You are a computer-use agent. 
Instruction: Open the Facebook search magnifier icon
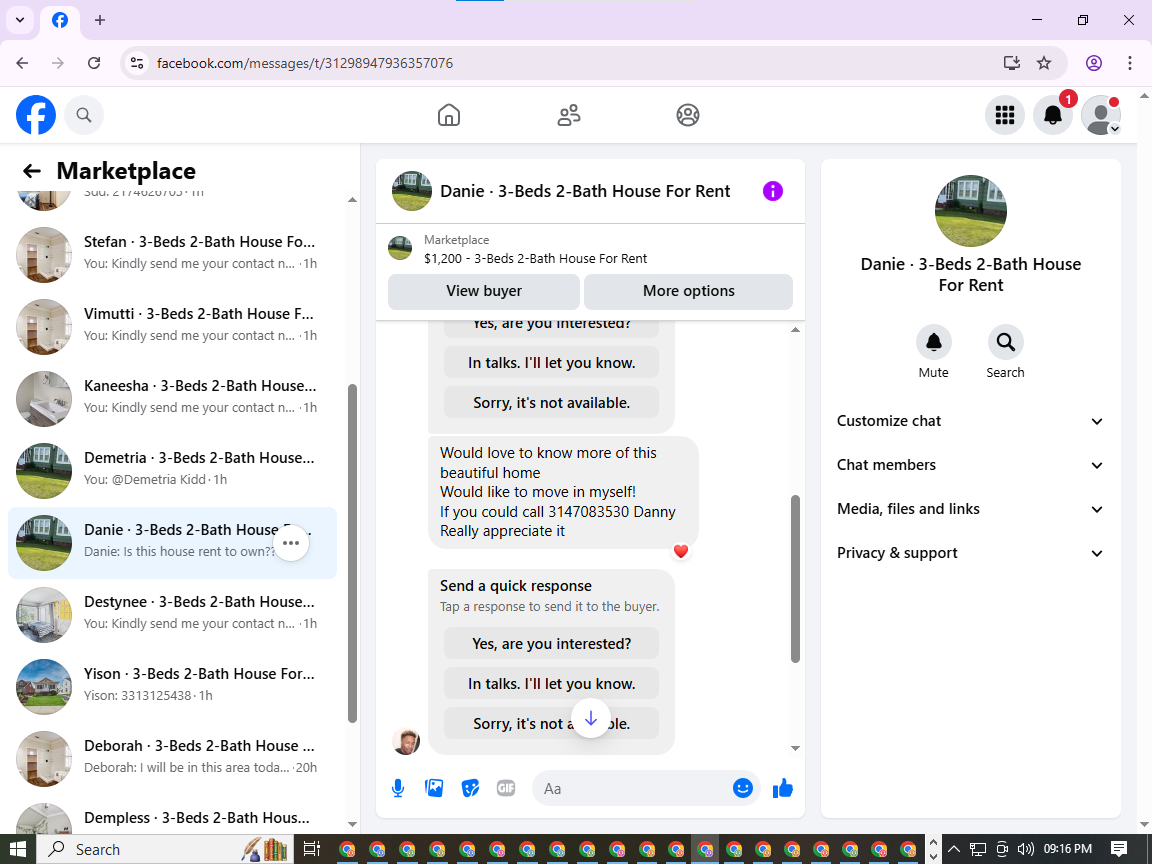pyautogui.click(x=84, y=115)
